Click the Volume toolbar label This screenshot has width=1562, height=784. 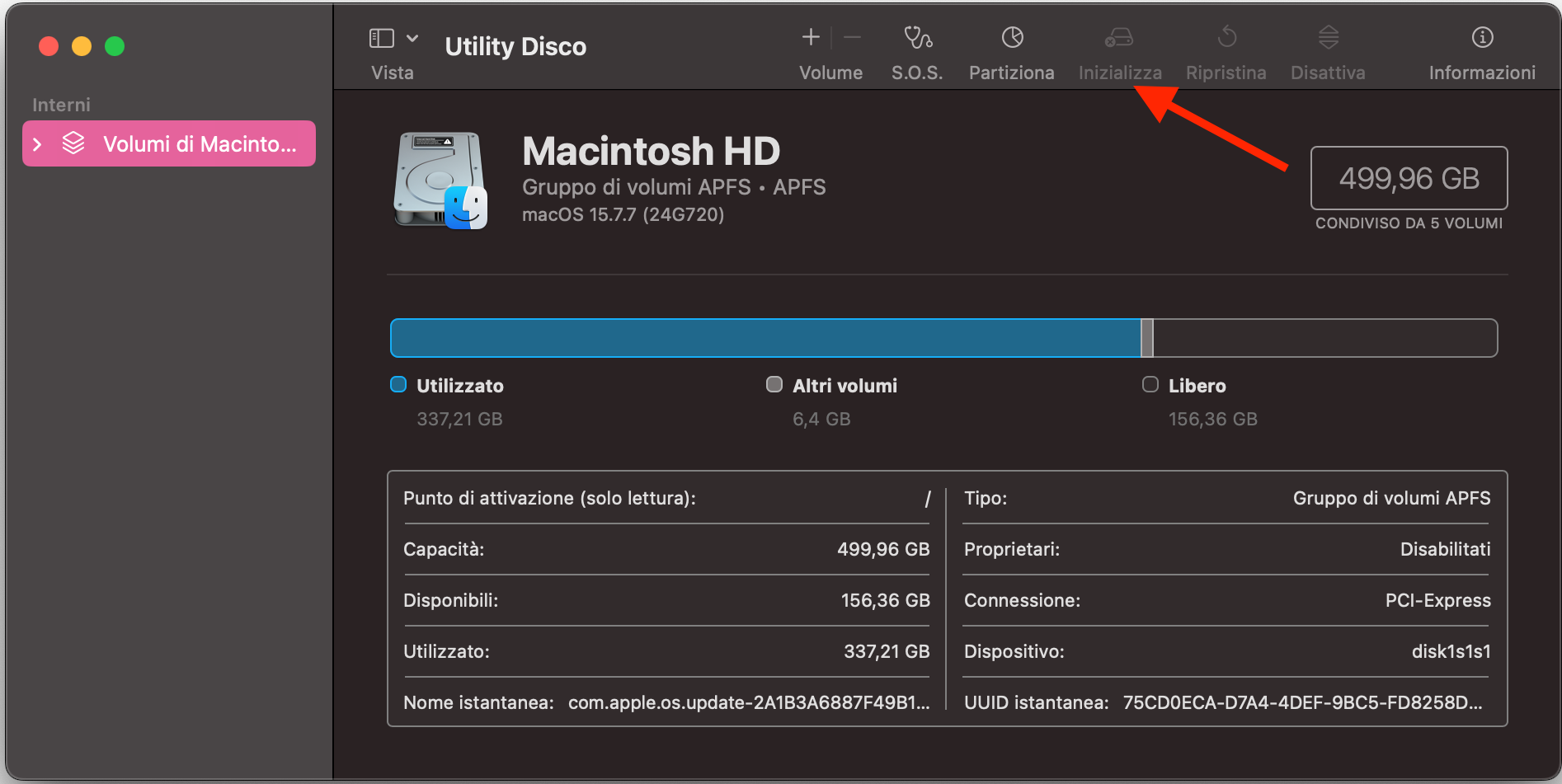pos(830,73)
